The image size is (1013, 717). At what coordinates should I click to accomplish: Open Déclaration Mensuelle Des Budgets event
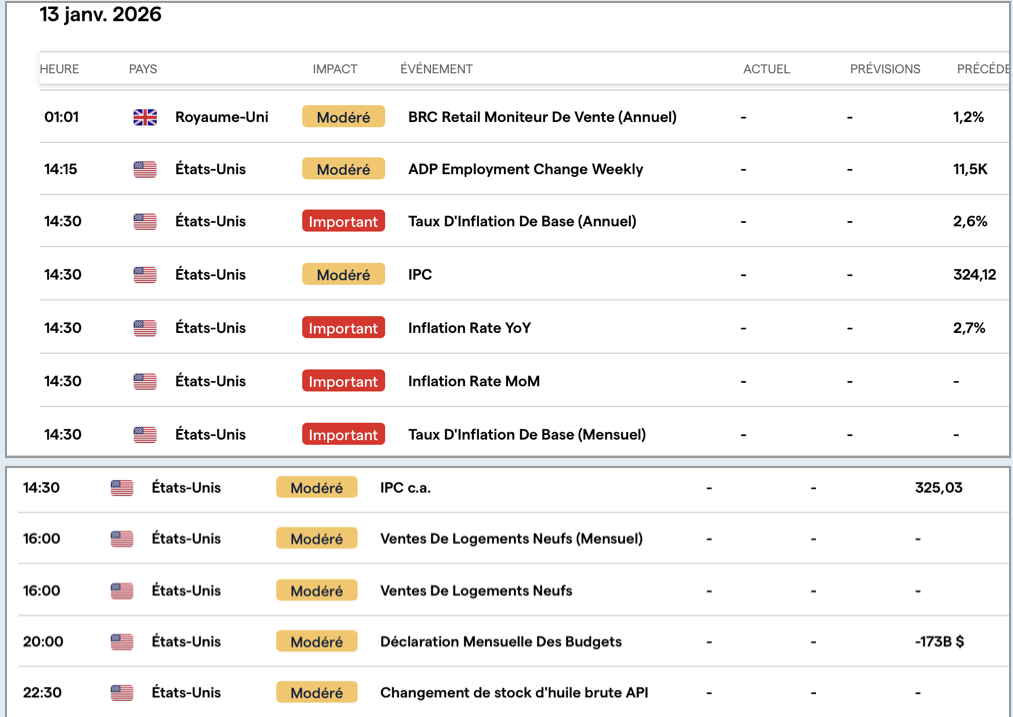click(501, 641)
